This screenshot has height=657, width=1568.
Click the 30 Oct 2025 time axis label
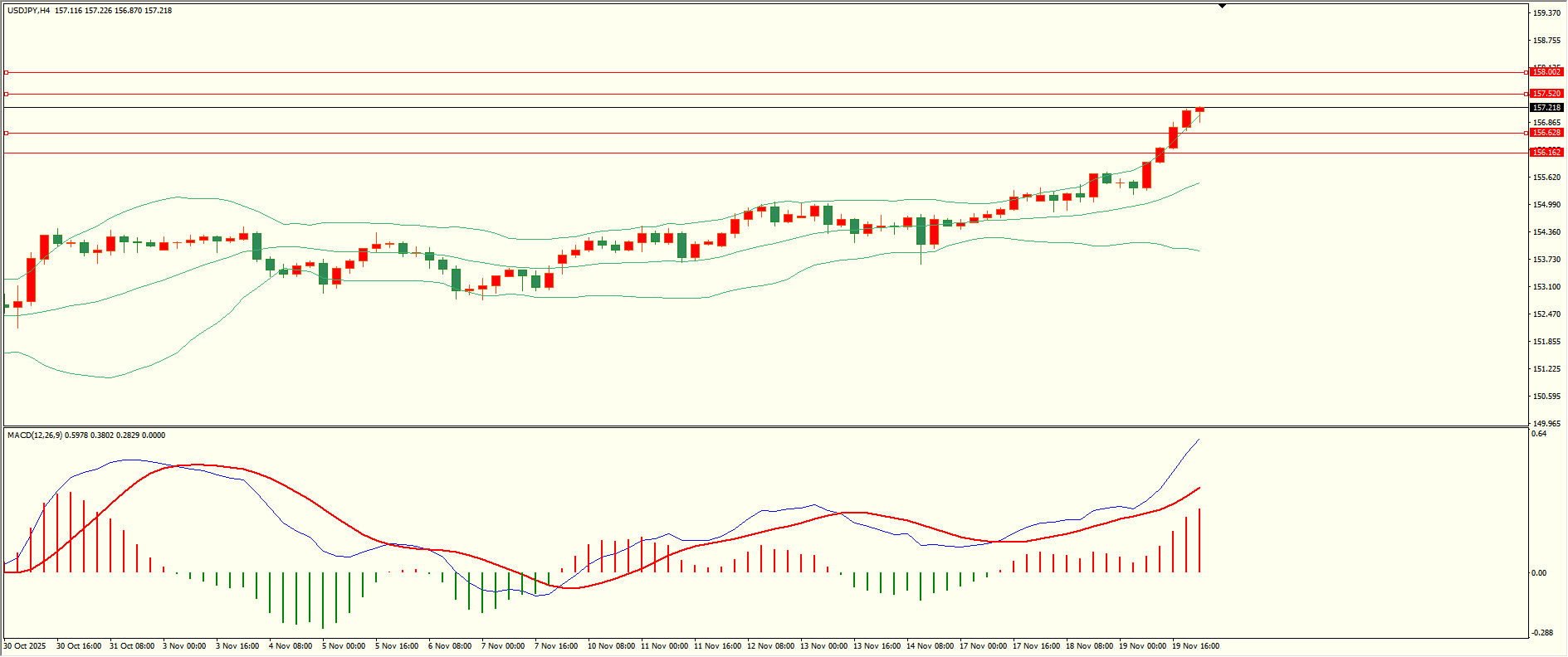[25, 646]
